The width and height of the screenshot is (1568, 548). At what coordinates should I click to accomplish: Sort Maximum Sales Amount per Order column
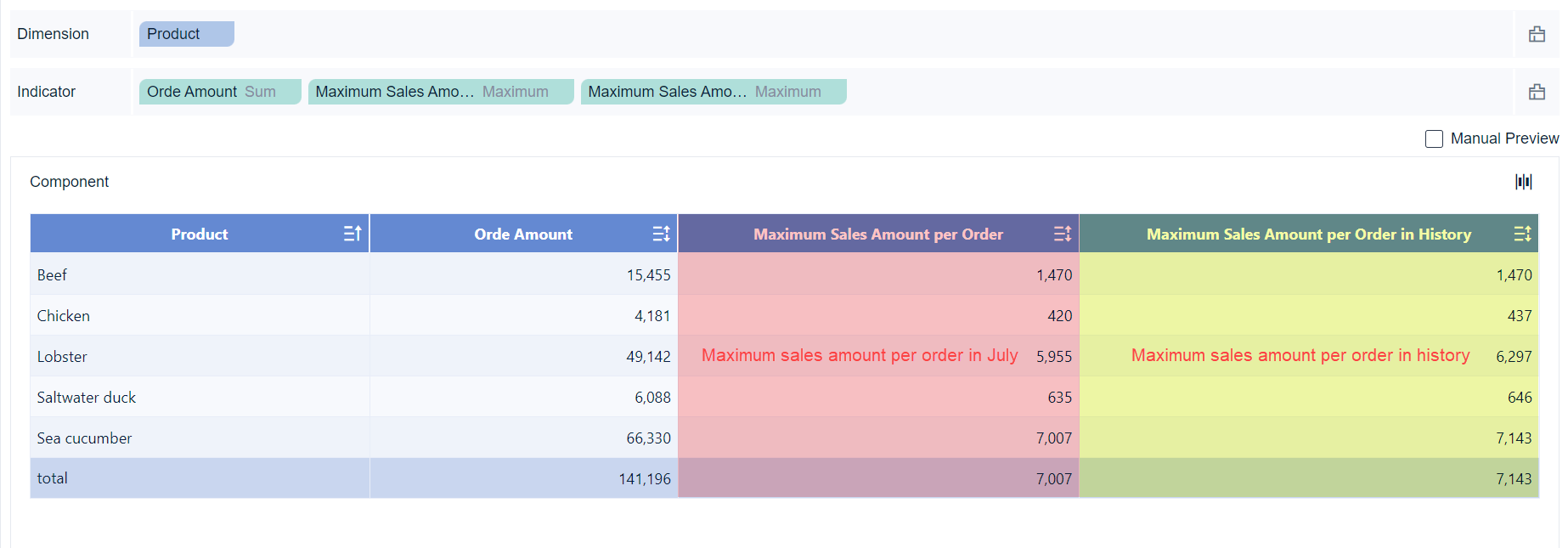1062,234
